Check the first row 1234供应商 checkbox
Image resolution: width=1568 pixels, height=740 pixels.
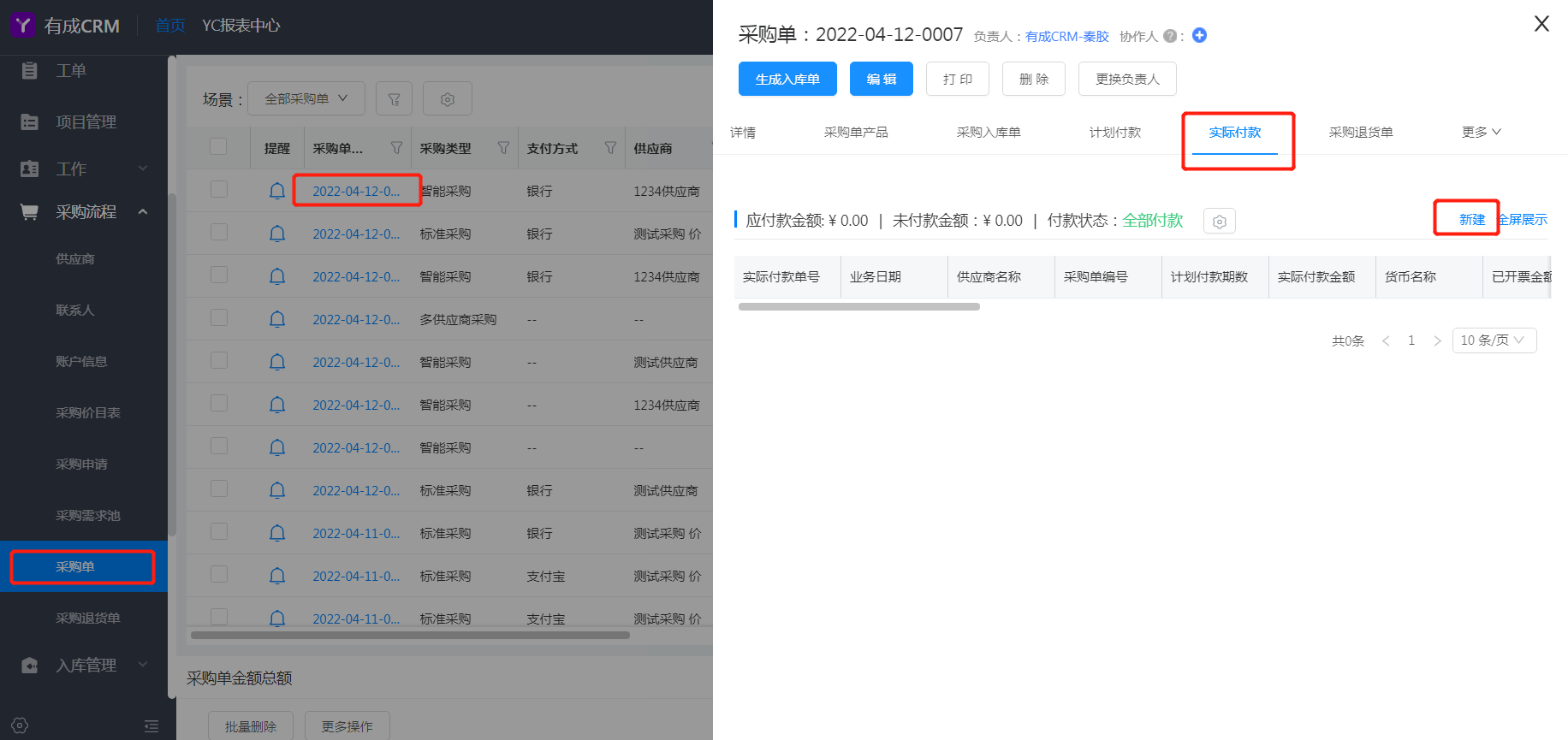219,189
